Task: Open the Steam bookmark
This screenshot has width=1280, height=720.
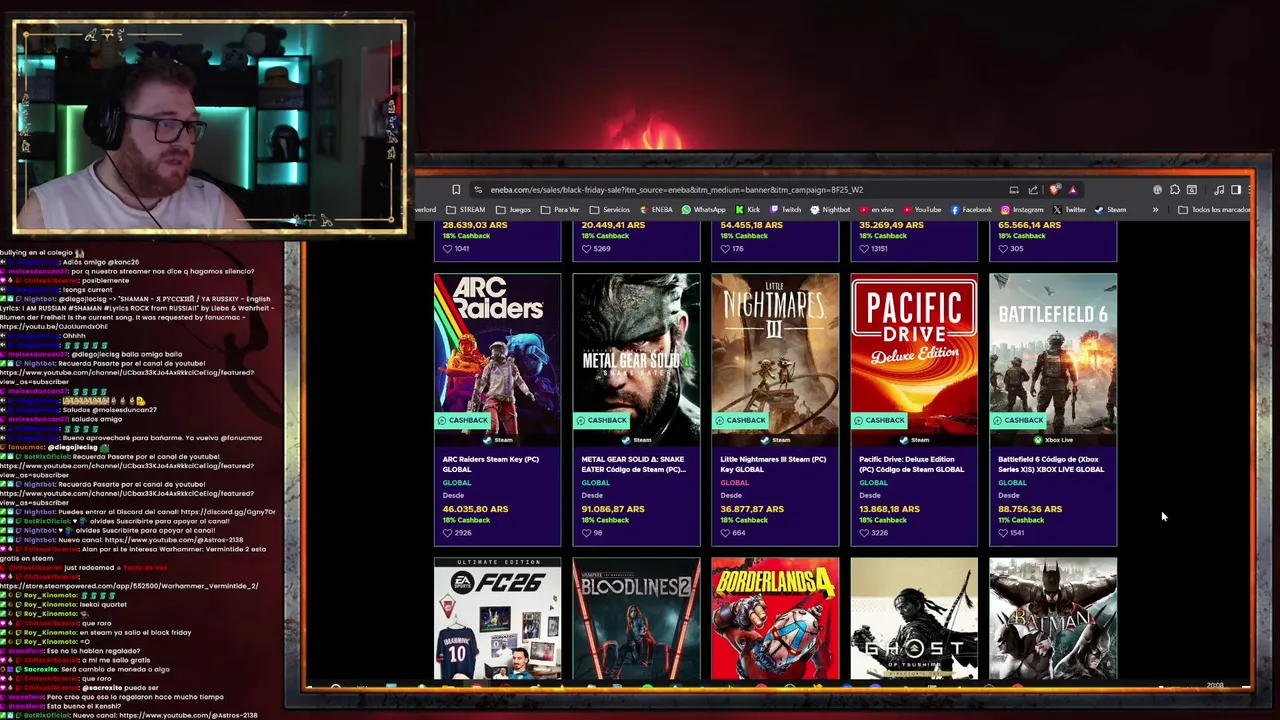Action: [x=1110, y=210]
